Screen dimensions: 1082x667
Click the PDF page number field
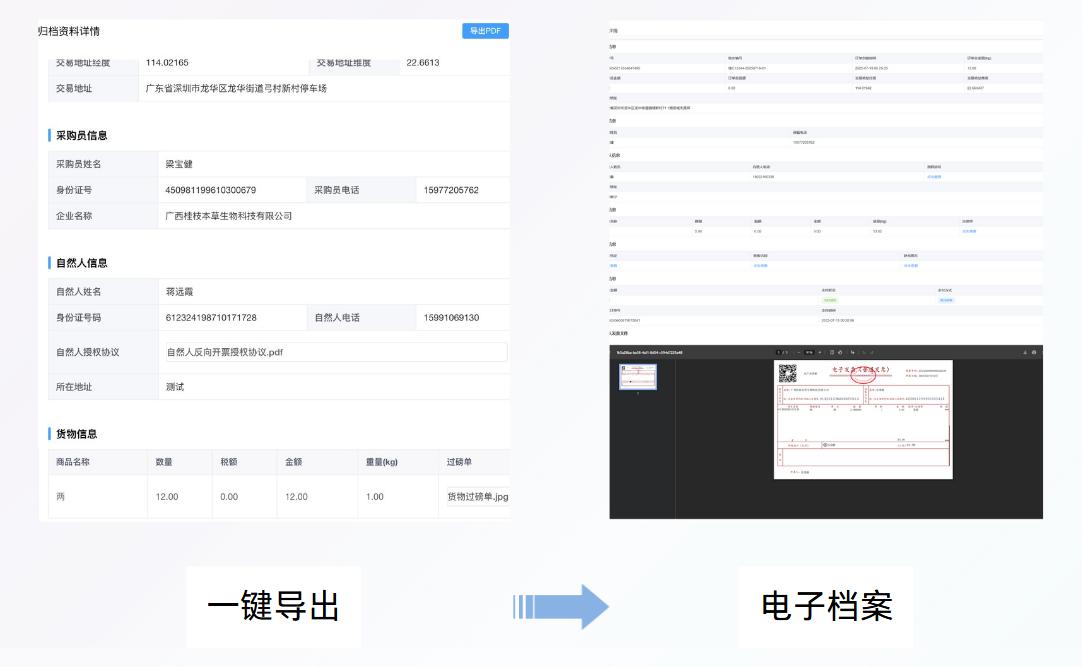(779, 352)
